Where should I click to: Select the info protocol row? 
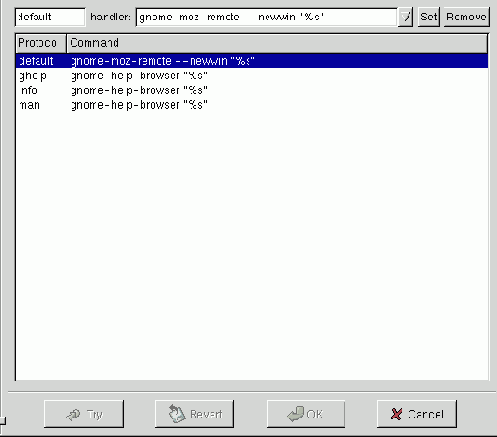tap(252, 90)
